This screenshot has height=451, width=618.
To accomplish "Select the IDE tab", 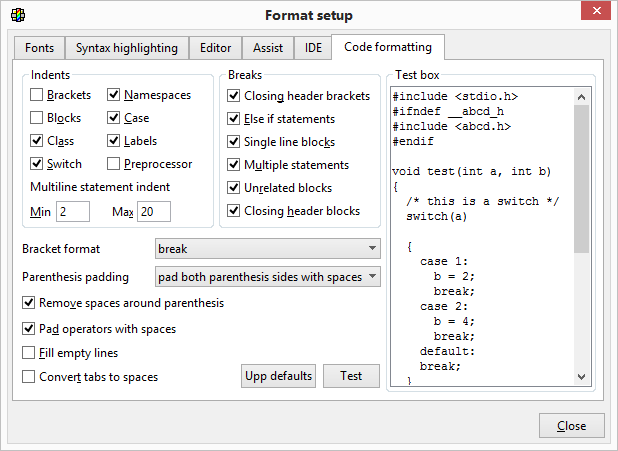I will tap(313, 48).
